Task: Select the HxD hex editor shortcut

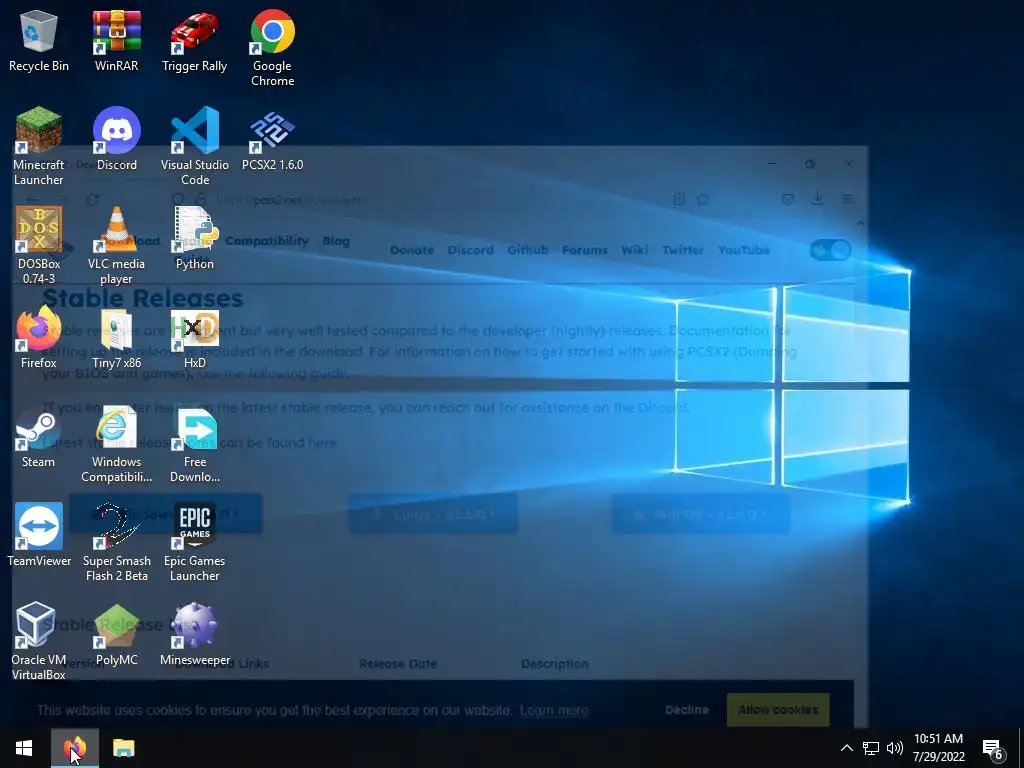Action: coord(195,337)
